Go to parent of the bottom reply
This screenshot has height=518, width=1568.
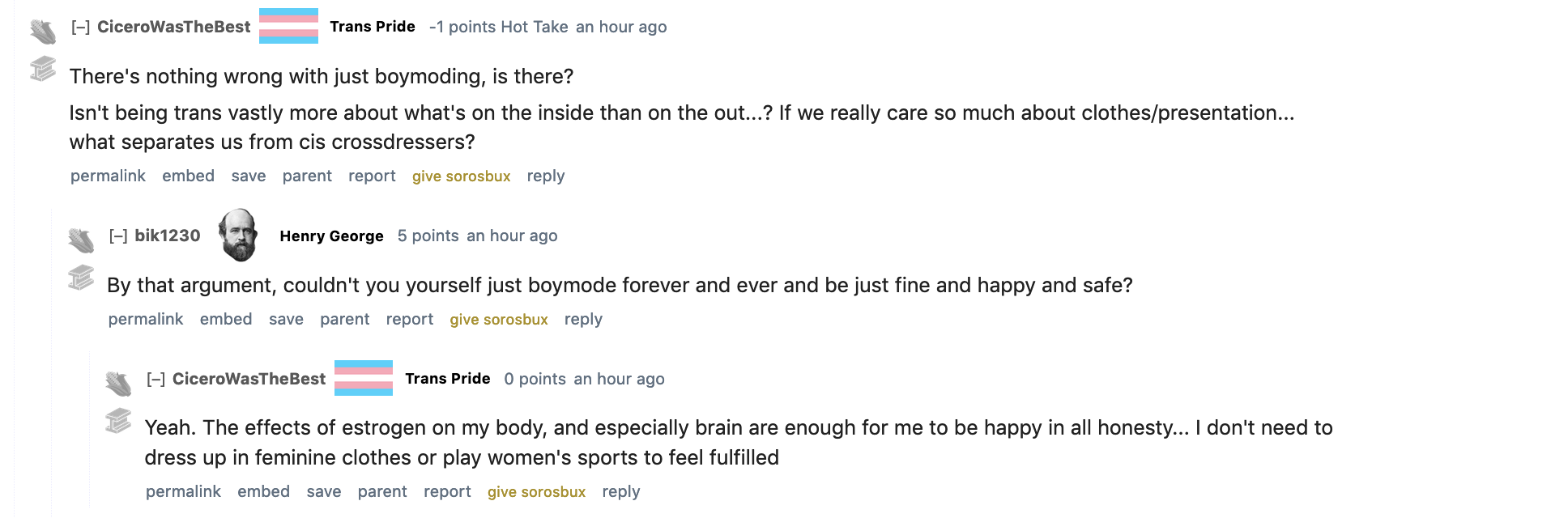pos(382,491)
